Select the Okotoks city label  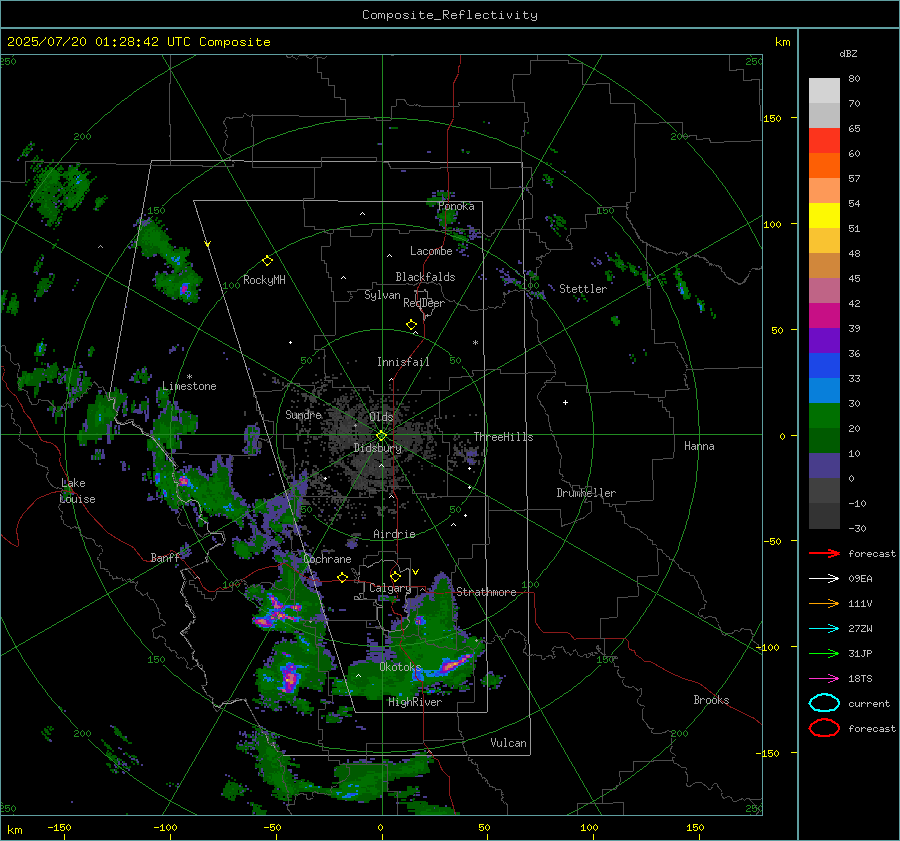pyautogui.click(x=401, y=668)
